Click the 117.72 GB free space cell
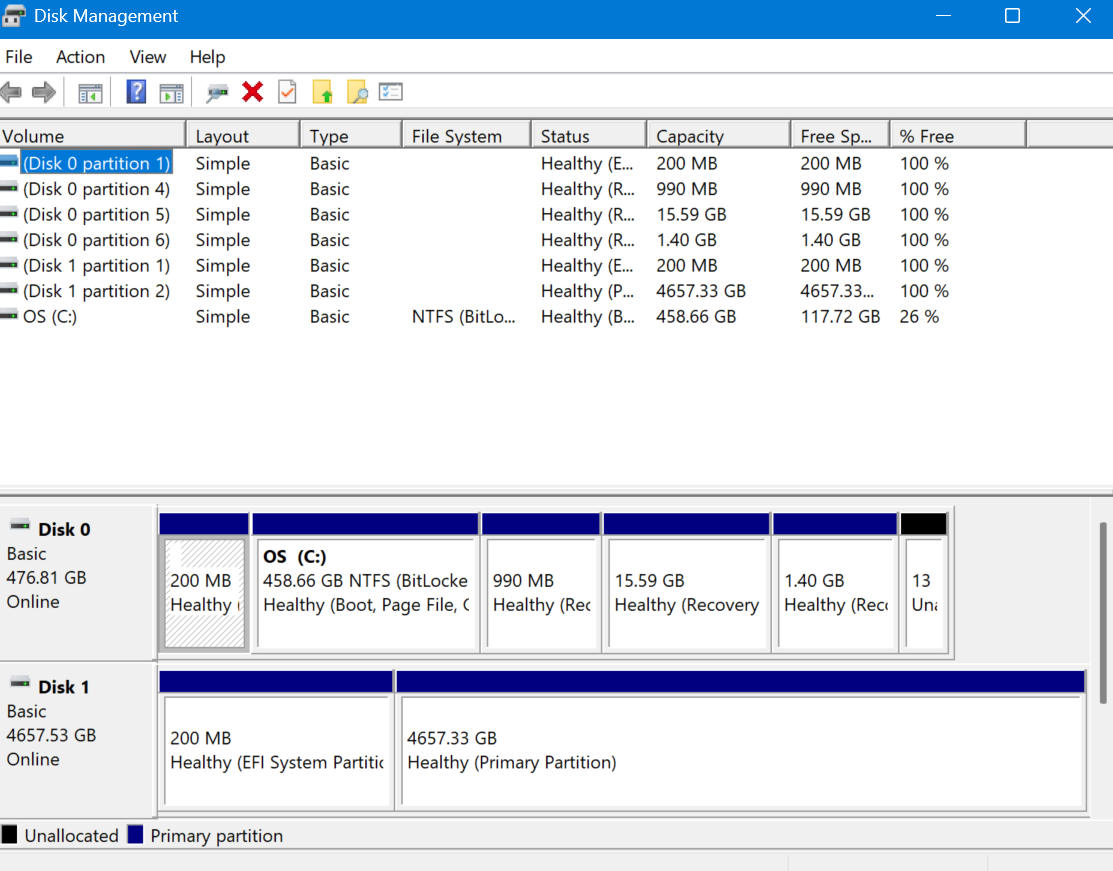Image resolution: width=1113 pixels, height=871 pixels. click(x=840, y=317)
